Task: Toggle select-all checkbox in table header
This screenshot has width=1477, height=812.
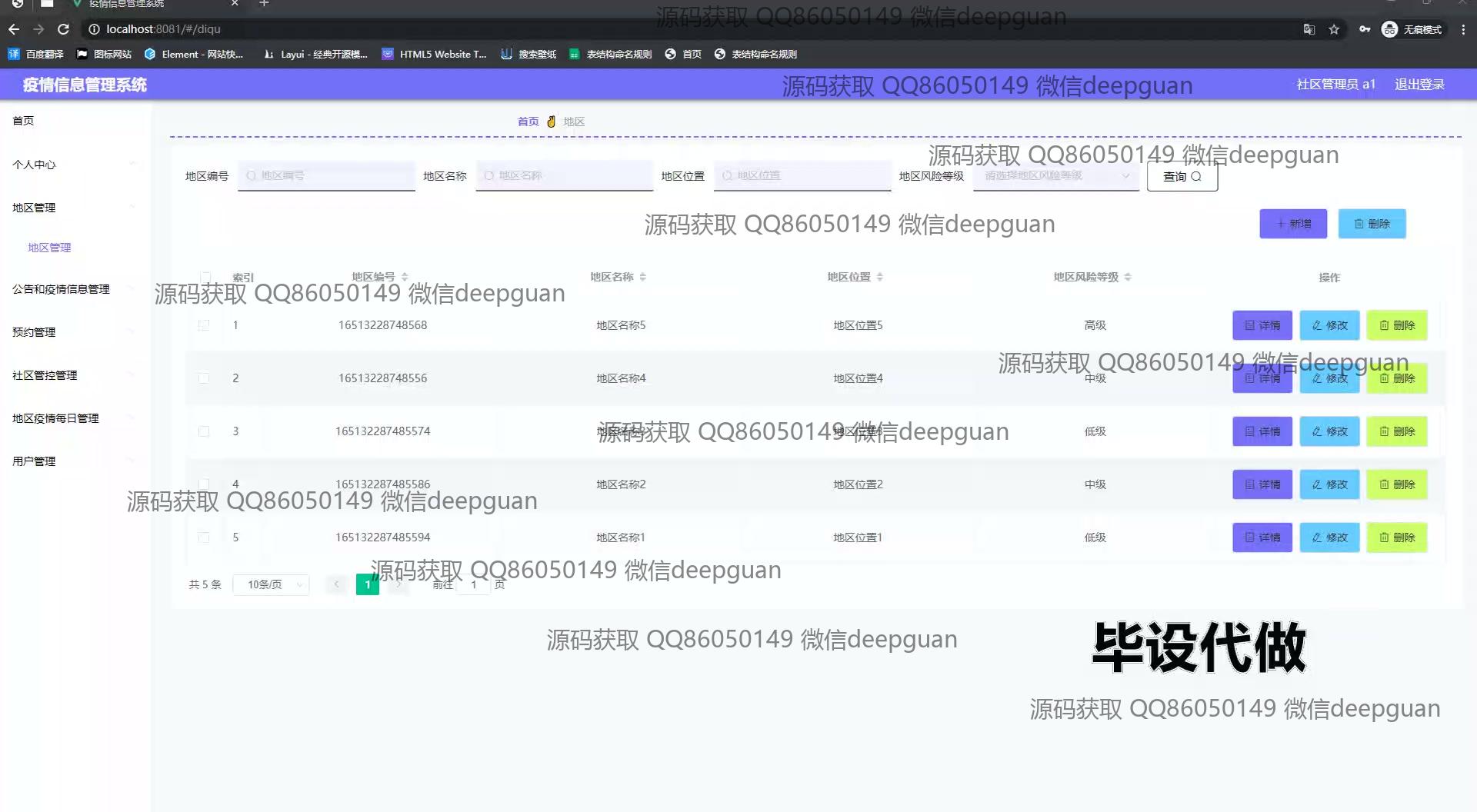Action: click(x=205, y=276)
